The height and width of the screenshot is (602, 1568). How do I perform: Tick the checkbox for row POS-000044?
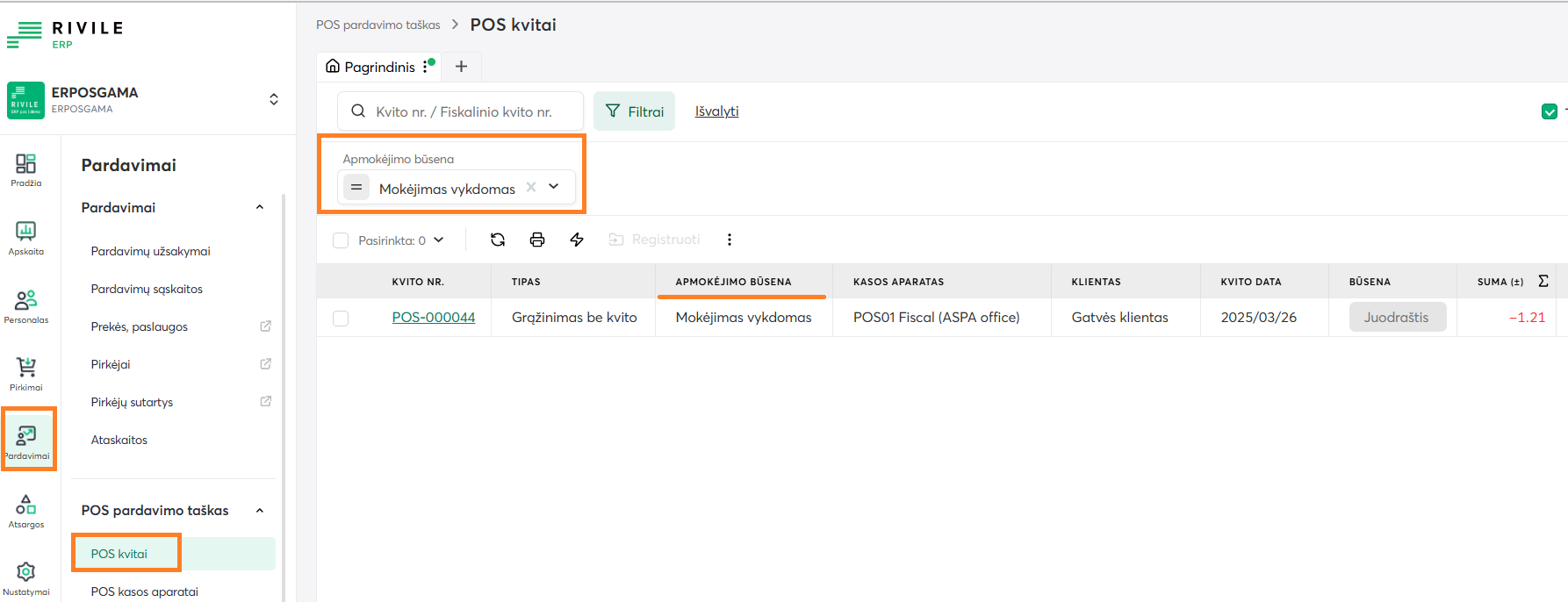coord(341,318)
